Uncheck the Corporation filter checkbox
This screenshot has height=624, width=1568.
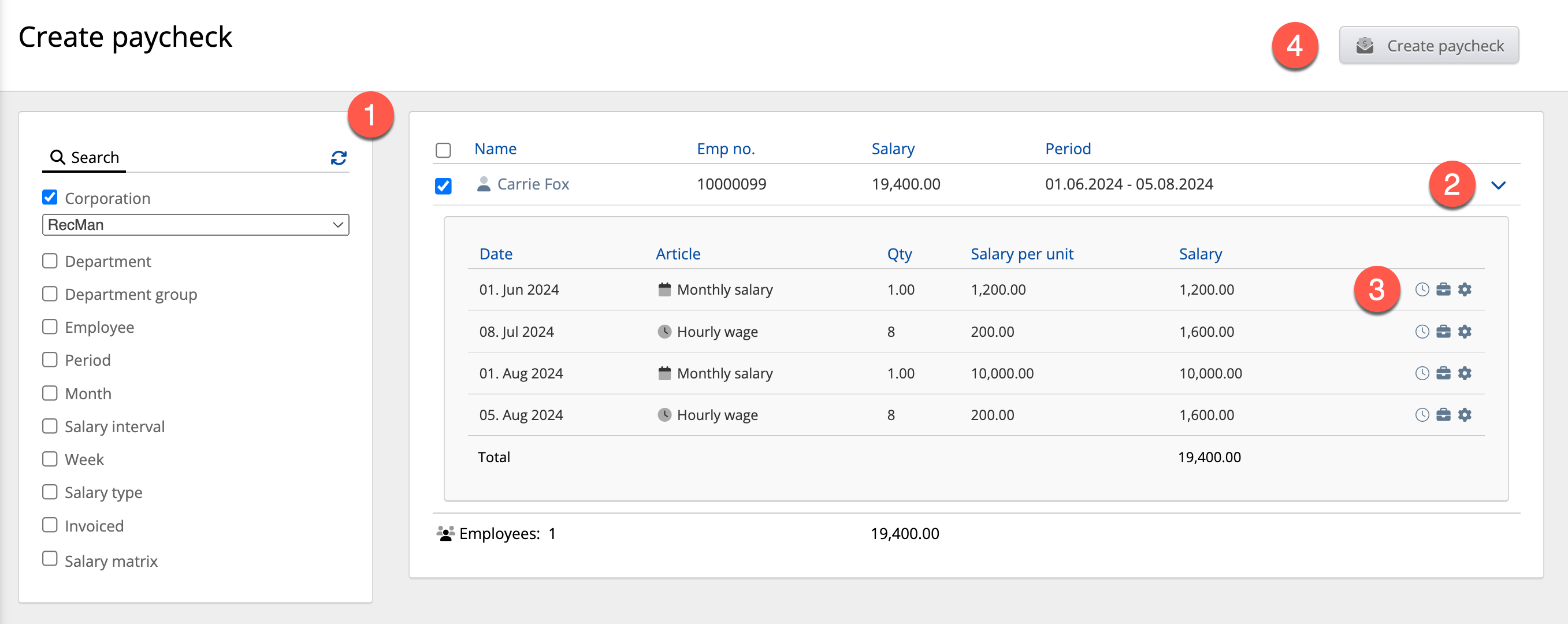(50, 197)
